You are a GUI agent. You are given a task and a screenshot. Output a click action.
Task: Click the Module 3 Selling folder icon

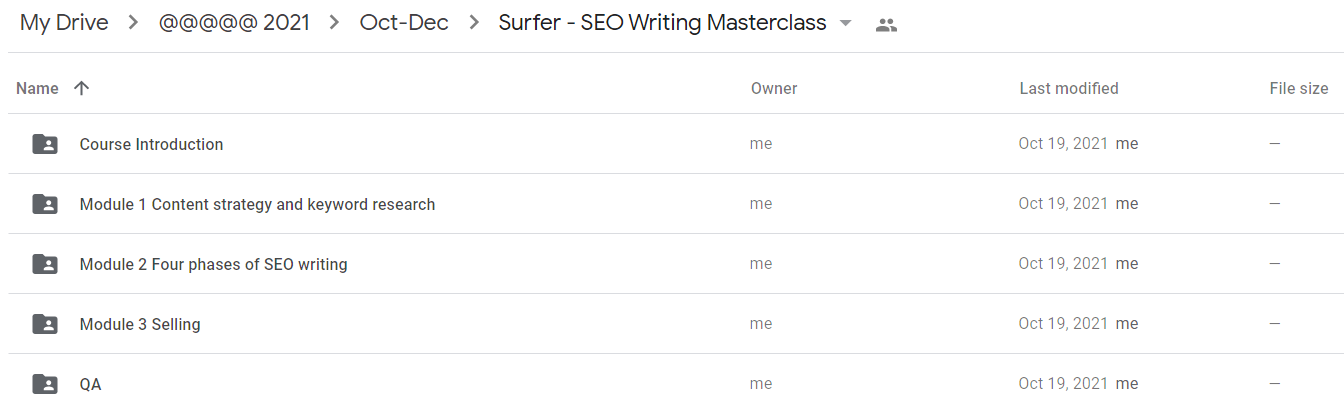pyautogui.click(x=45, y=324)
